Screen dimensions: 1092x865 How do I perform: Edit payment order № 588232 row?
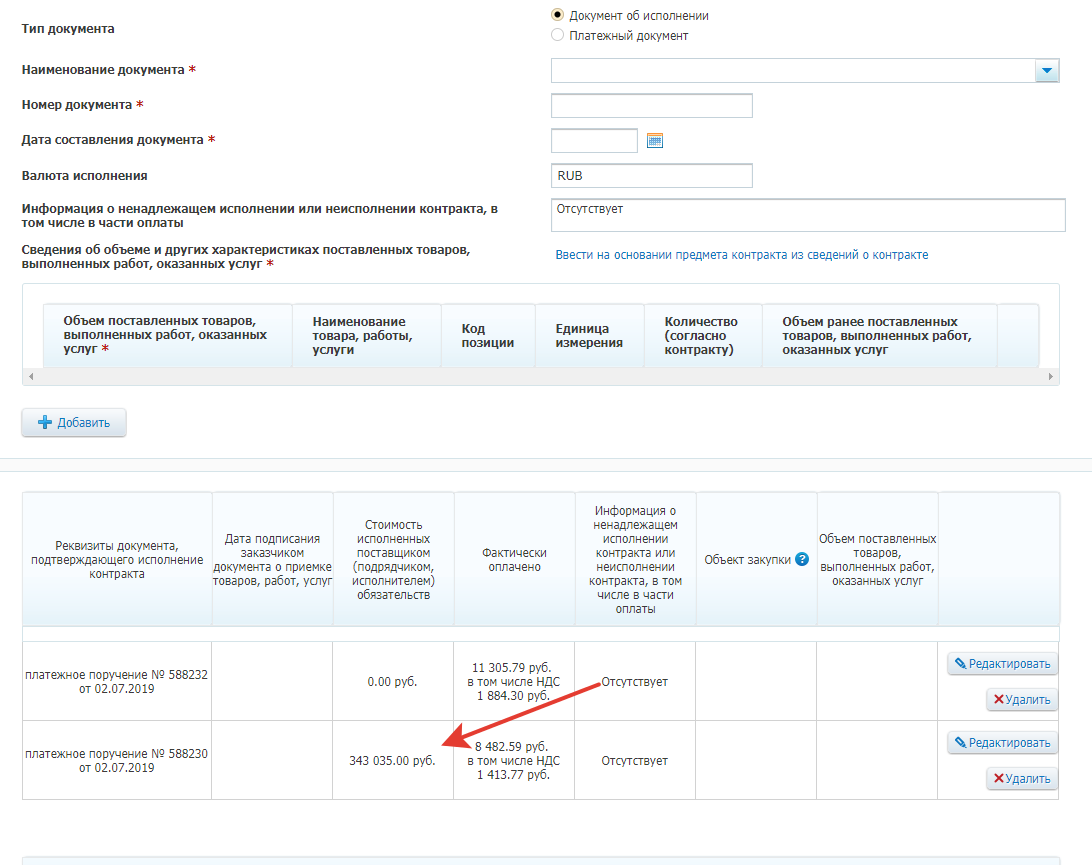(x=1002, y=663)
